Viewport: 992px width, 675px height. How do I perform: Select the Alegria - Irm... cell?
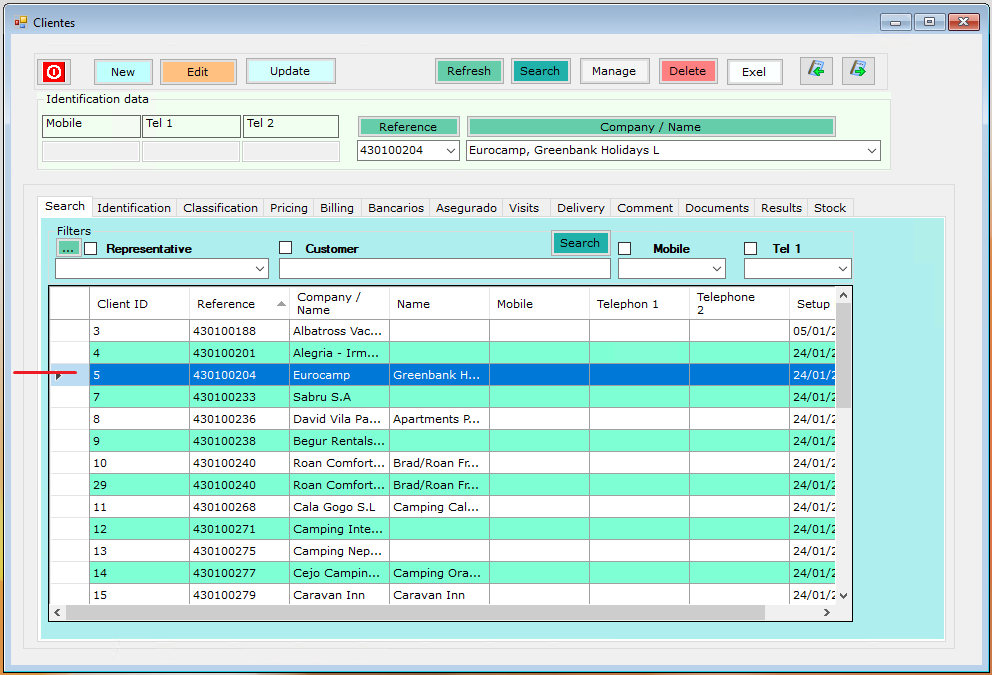click(x=339, y=353)
